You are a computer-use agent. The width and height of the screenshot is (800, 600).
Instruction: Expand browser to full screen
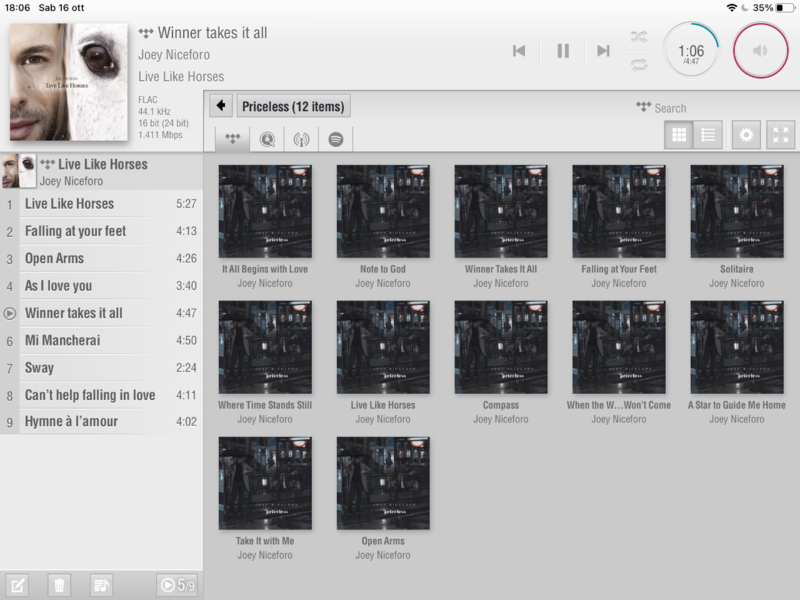780,135
